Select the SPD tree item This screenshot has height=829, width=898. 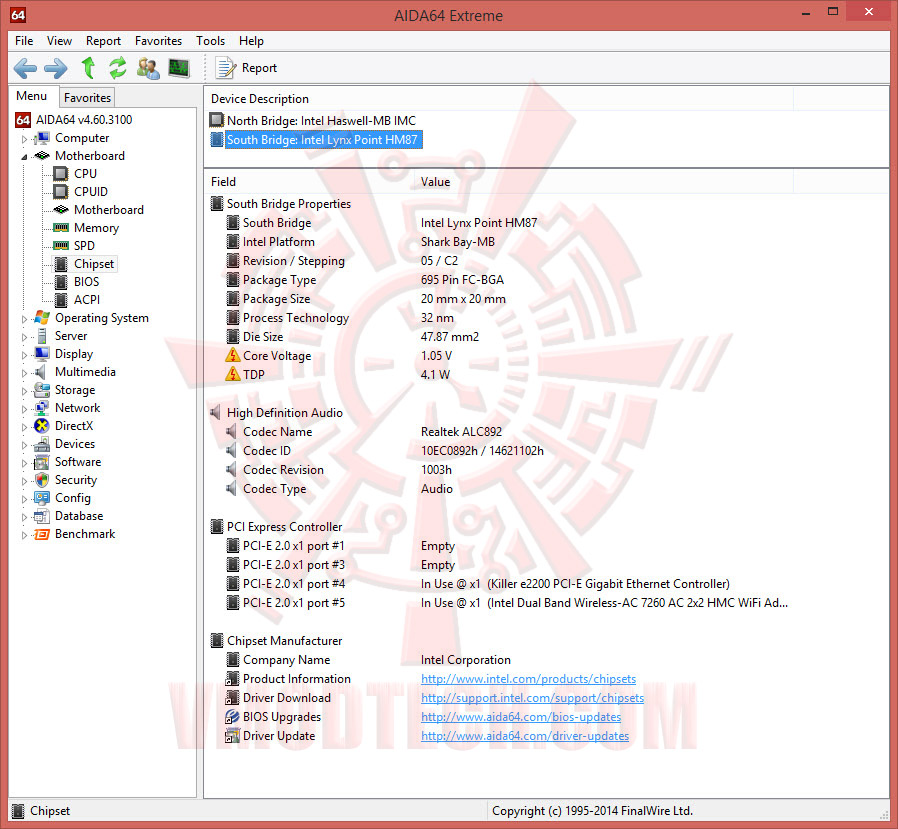click(x=84, y=246)
